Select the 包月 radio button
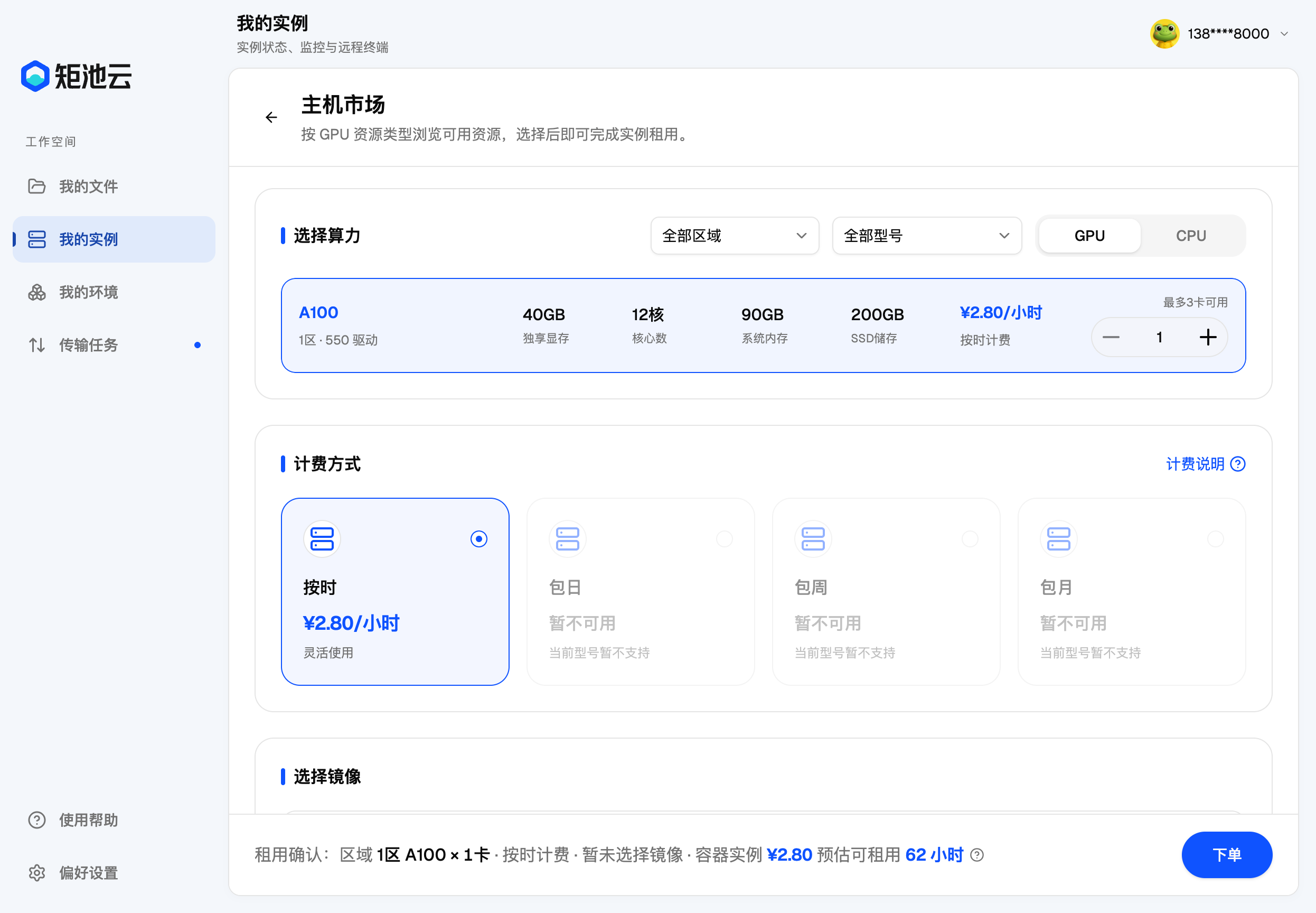The width and height of the screenshot is (1316, 913). (x=1215, y=539)
